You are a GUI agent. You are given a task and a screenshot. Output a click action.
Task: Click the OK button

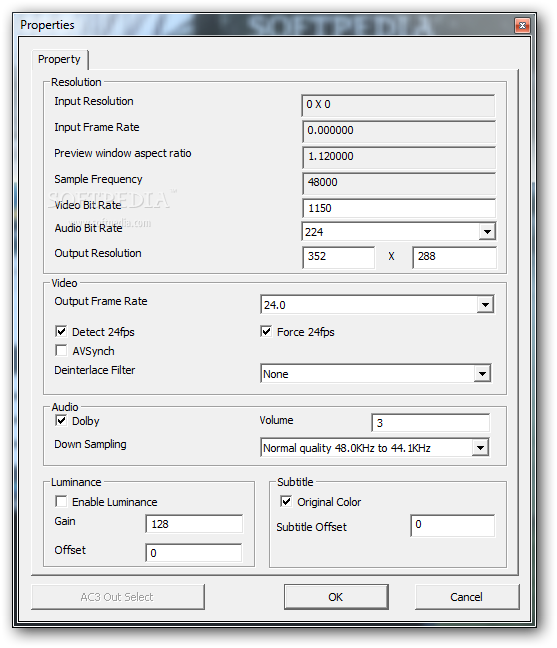click(336, 597)
